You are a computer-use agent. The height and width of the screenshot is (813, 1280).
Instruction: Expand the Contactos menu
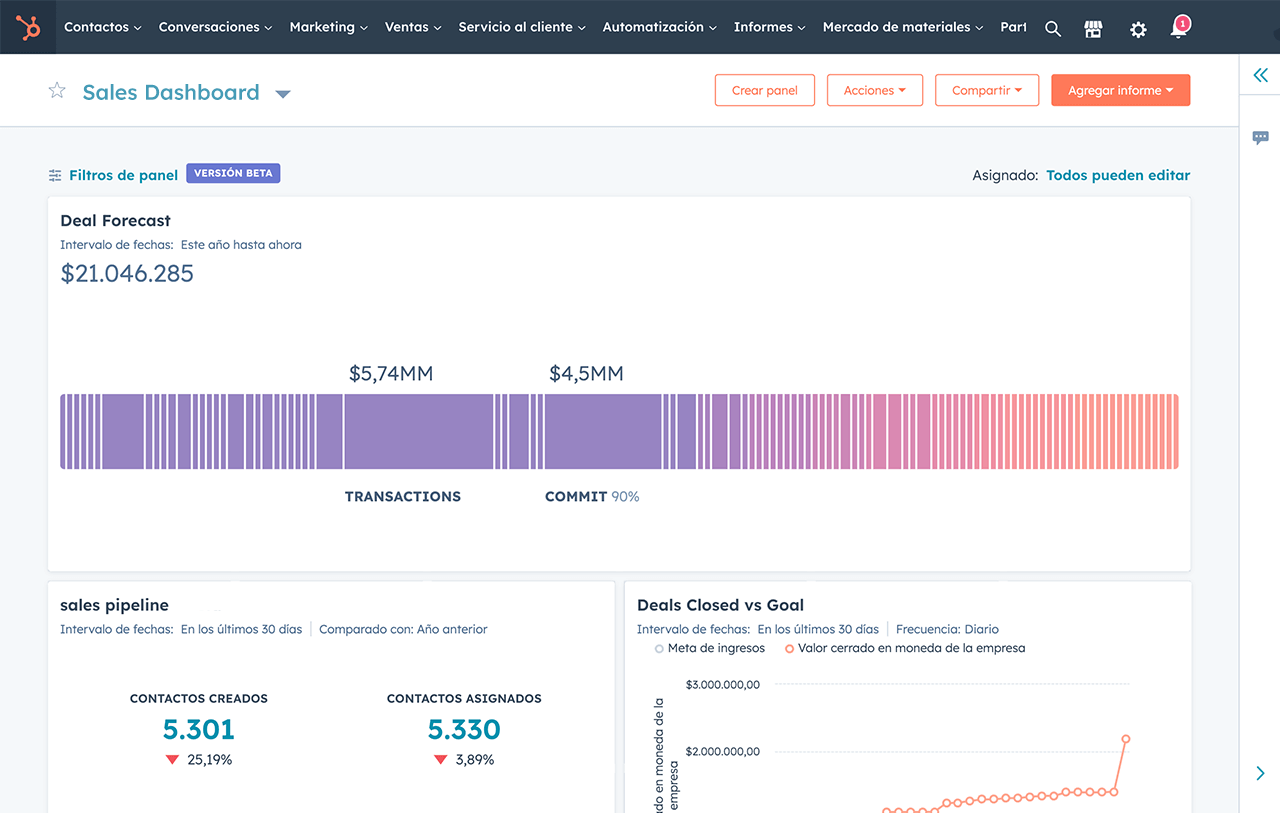tap(103, 27)
